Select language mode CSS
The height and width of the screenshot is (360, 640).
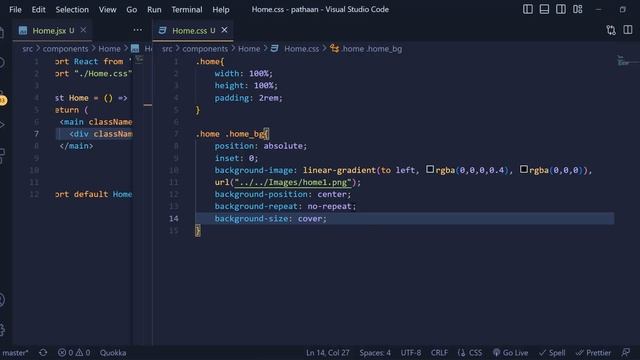click(470, 353)
